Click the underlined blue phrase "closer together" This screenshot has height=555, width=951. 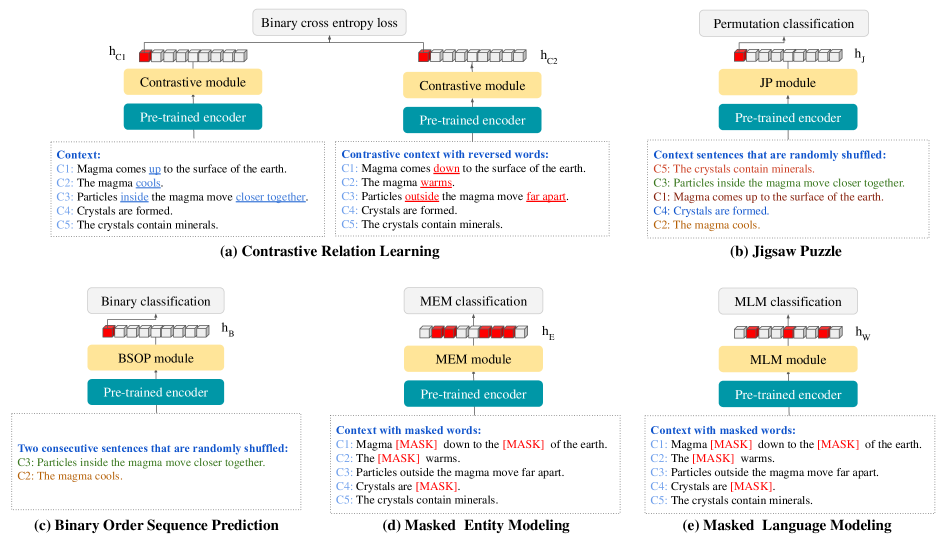pyautogui.click(x=271, y=197)
